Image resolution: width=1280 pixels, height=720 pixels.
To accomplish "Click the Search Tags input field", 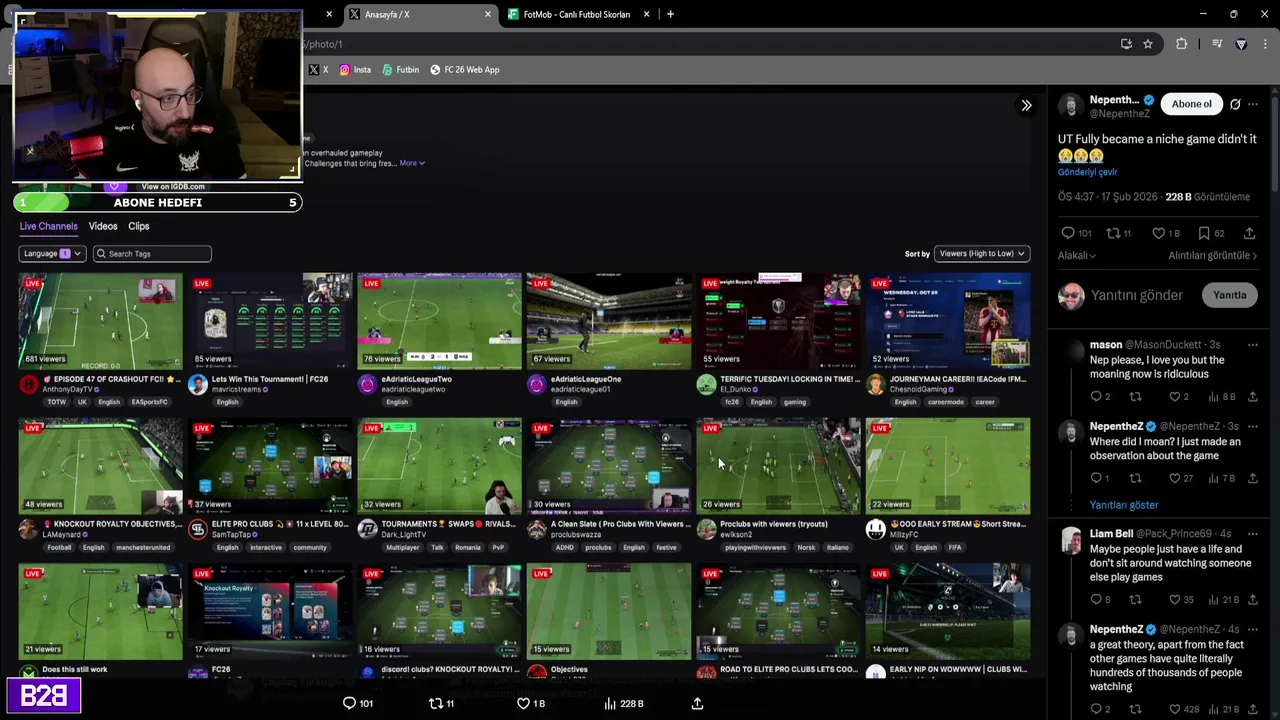I will [152, 254].
